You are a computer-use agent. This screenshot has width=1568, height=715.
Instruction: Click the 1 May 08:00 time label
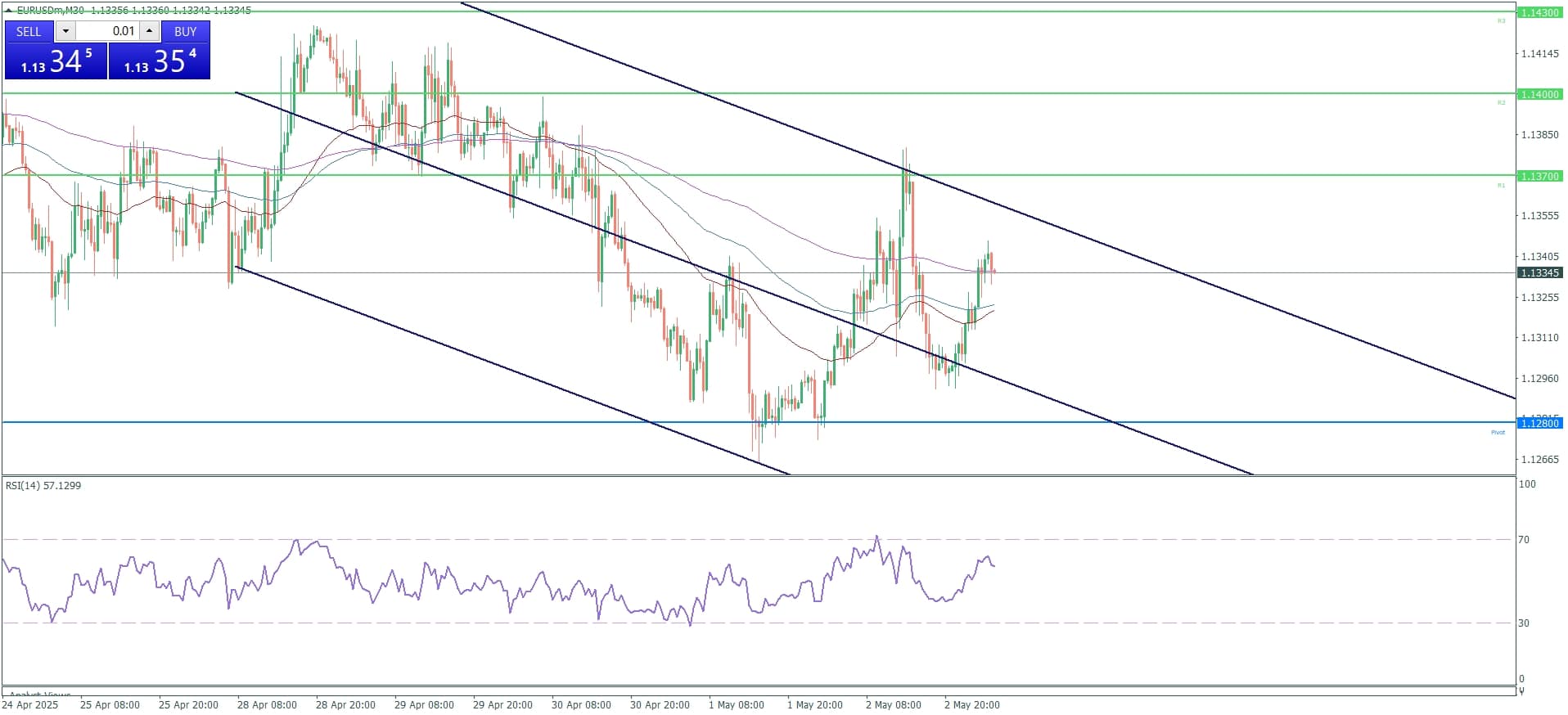click(x=737, y=704)
